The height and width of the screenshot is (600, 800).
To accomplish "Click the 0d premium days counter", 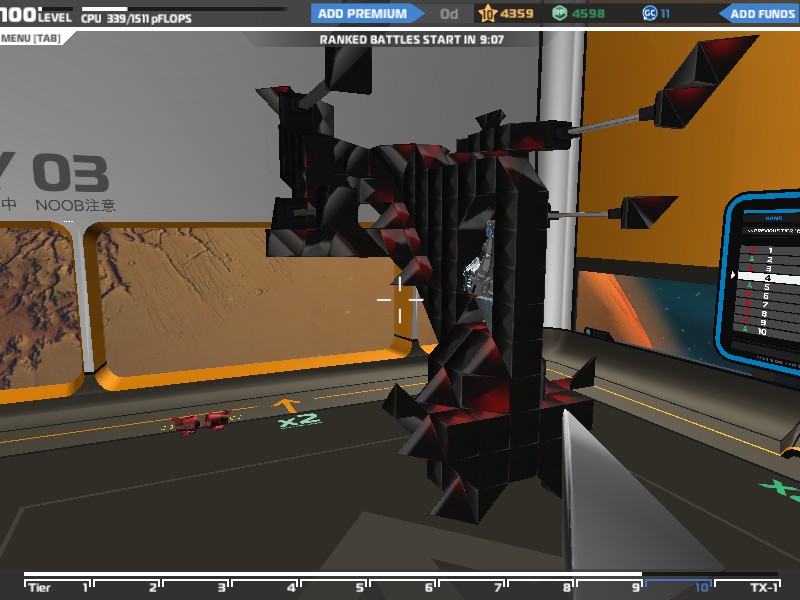I will pos(449,14).
